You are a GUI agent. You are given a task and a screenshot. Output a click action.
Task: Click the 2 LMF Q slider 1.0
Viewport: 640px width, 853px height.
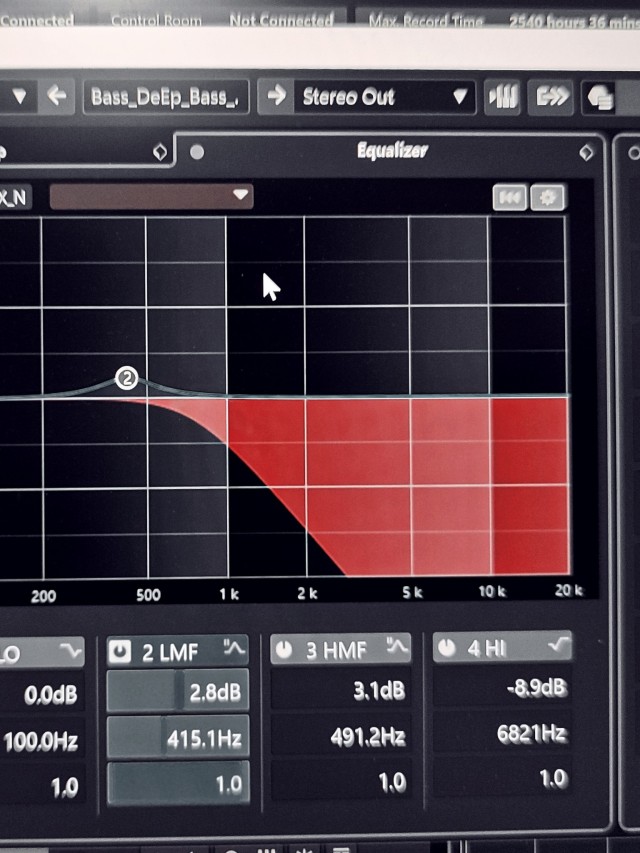tap(179, 783)
